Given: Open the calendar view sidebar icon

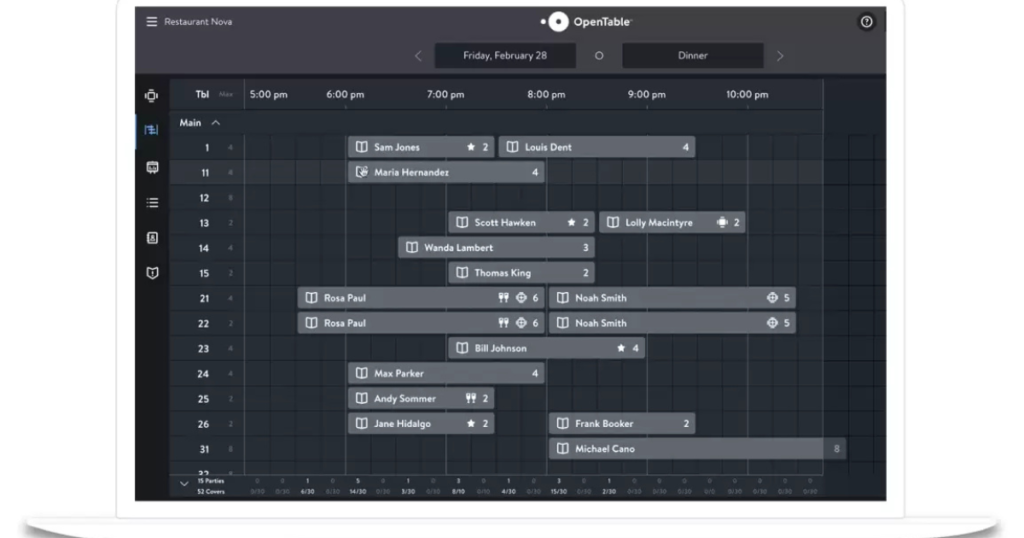Looking at the screenshot, I should (152, 168).
